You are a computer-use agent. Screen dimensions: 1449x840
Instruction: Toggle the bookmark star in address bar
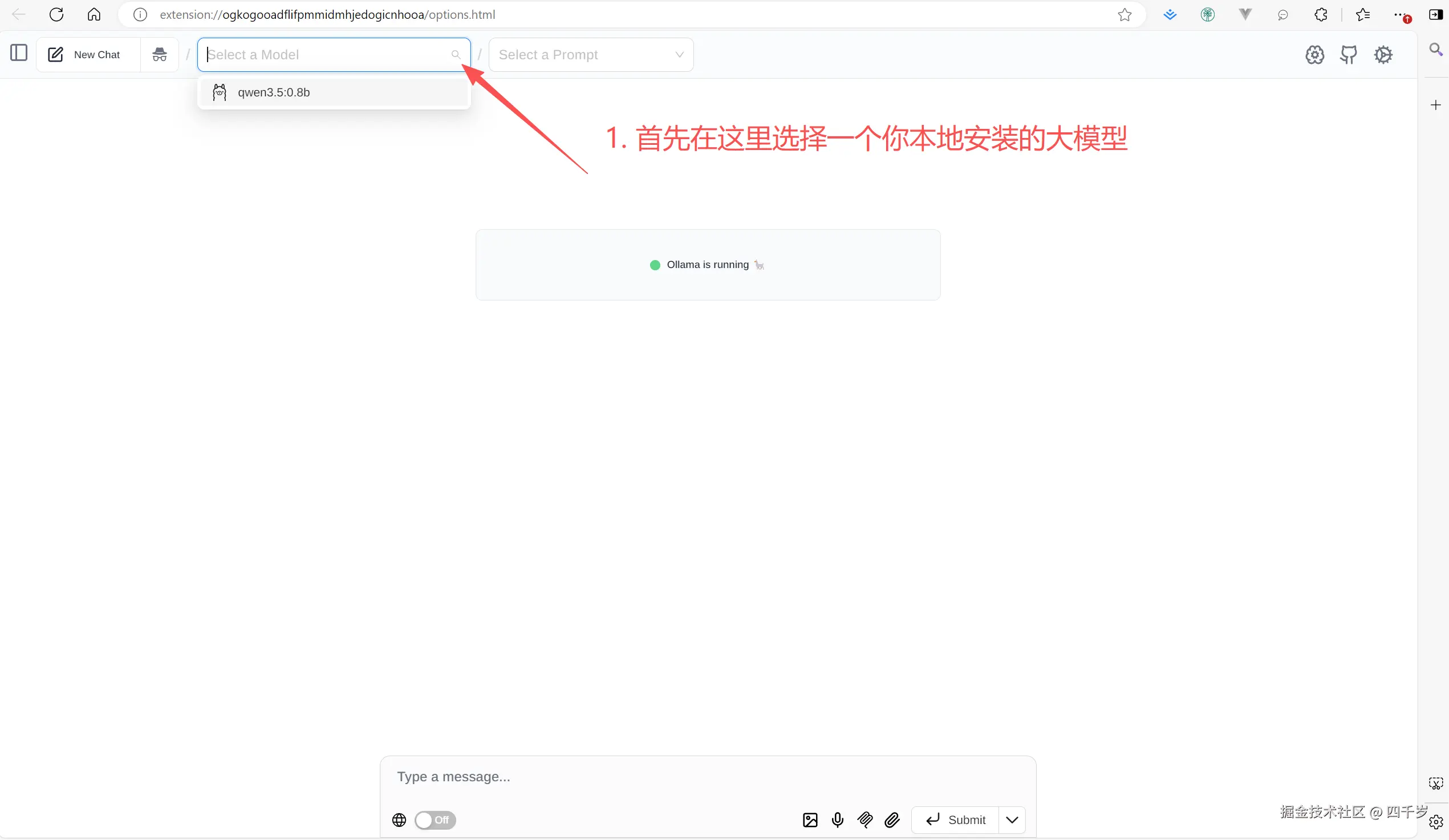coord(1125,14)
